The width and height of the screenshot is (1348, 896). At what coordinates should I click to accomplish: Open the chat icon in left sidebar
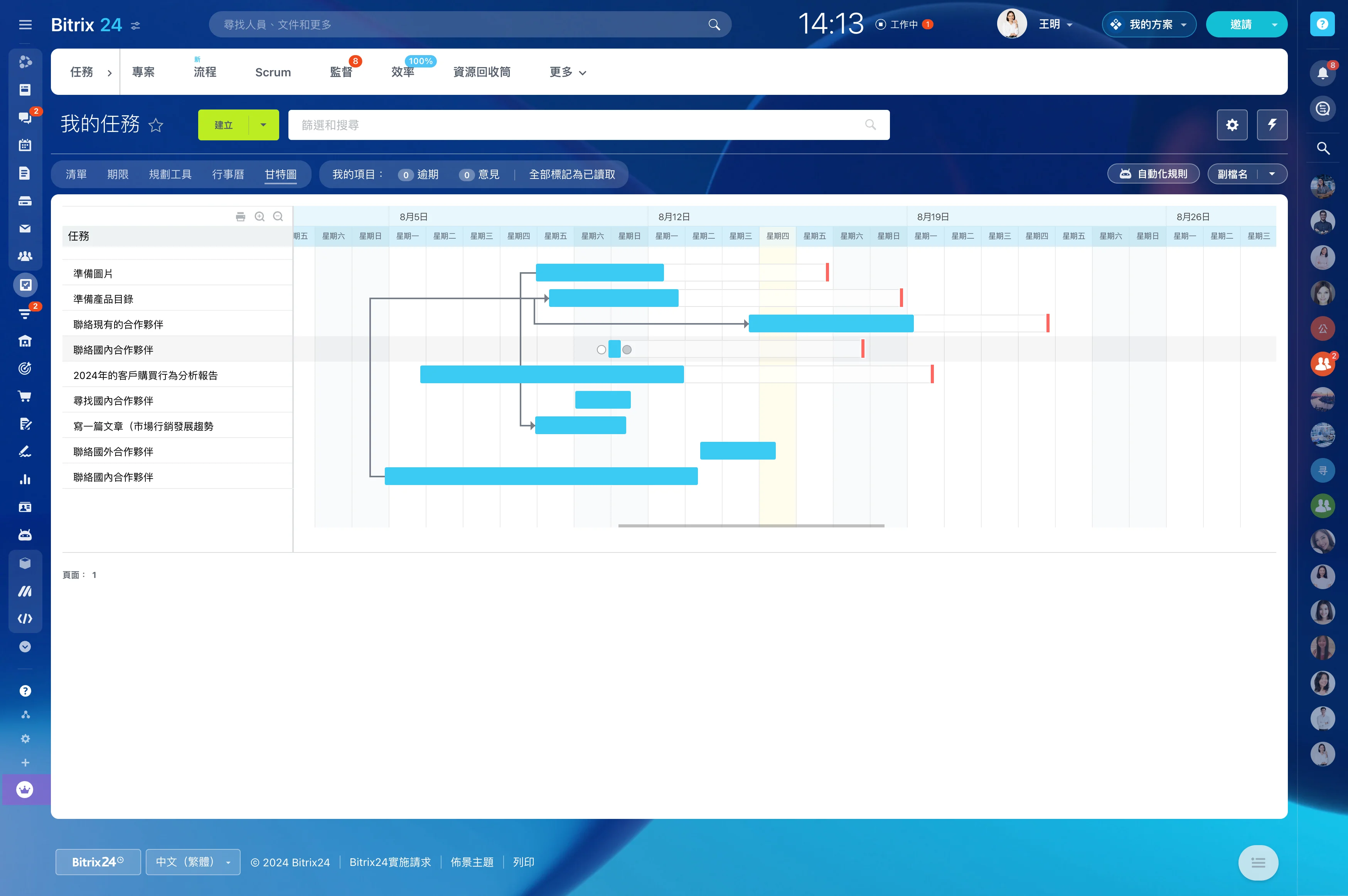25,118
